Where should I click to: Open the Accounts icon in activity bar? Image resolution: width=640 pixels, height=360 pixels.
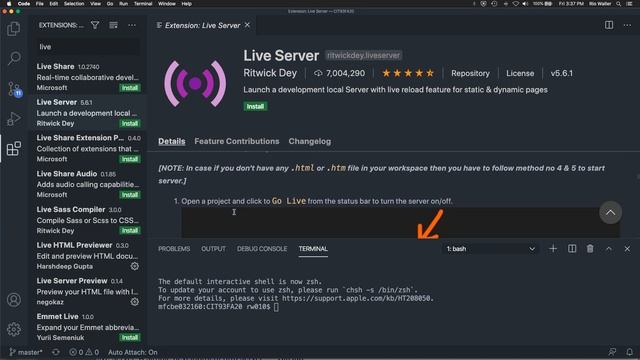tap(13, 300)
